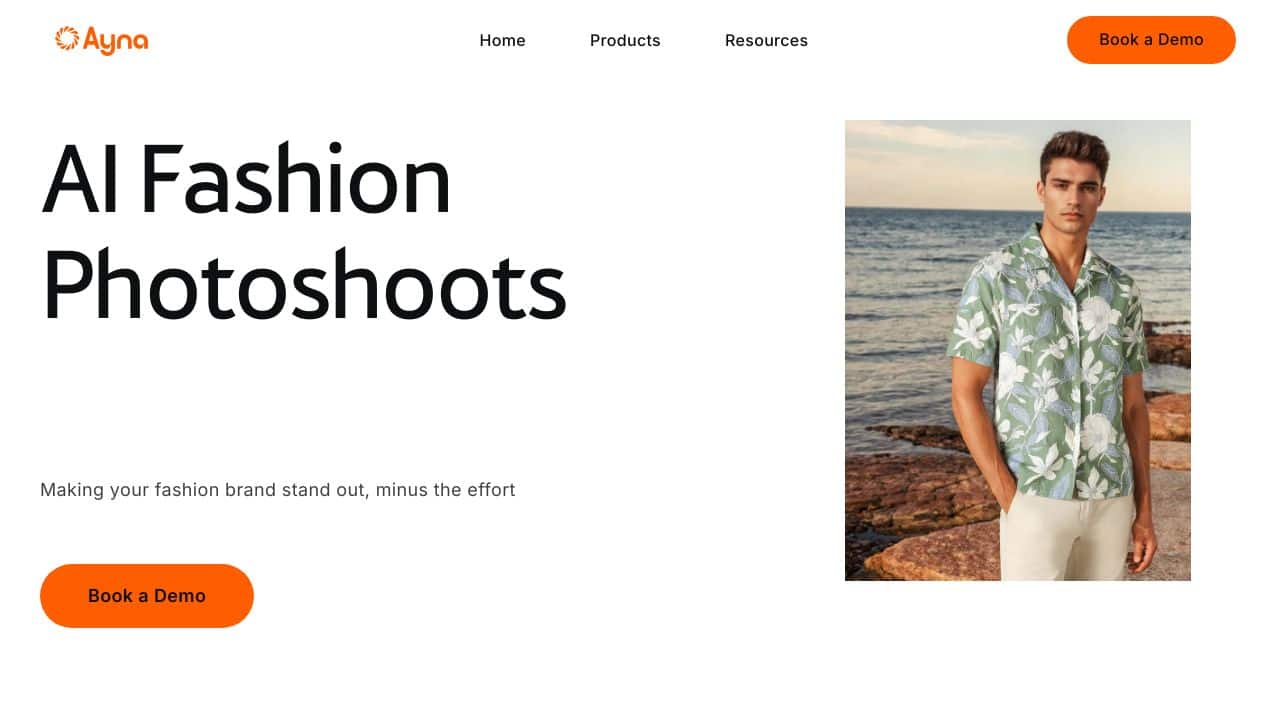Image resolution: width=1280 pixels, height=720 pixels.
Task: Click the "AI Fashion" heading line
Action: tap(246, 180)
